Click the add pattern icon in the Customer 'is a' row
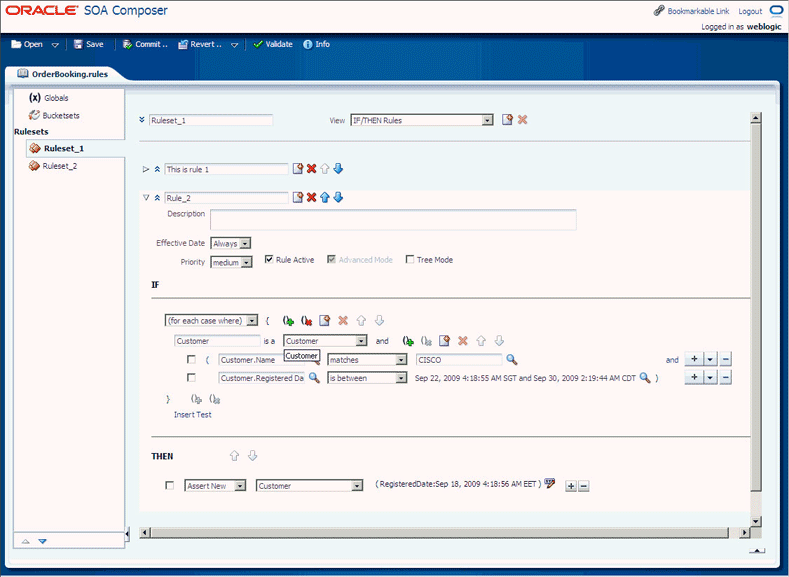 (x=408, y=341)
